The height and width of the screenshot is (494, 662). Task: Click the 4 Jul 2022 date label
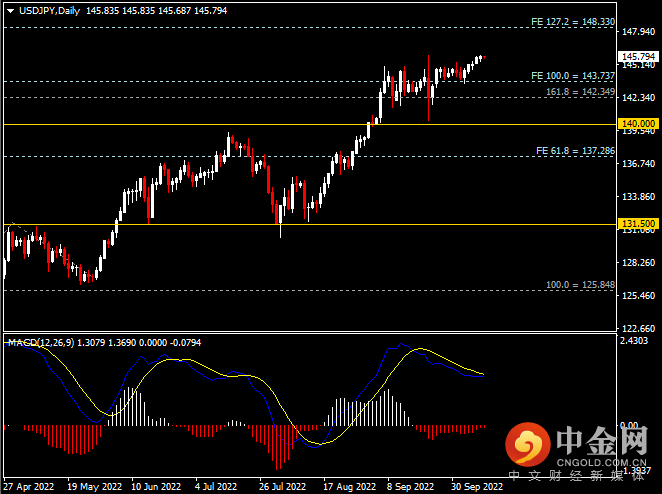click(216, 486)
